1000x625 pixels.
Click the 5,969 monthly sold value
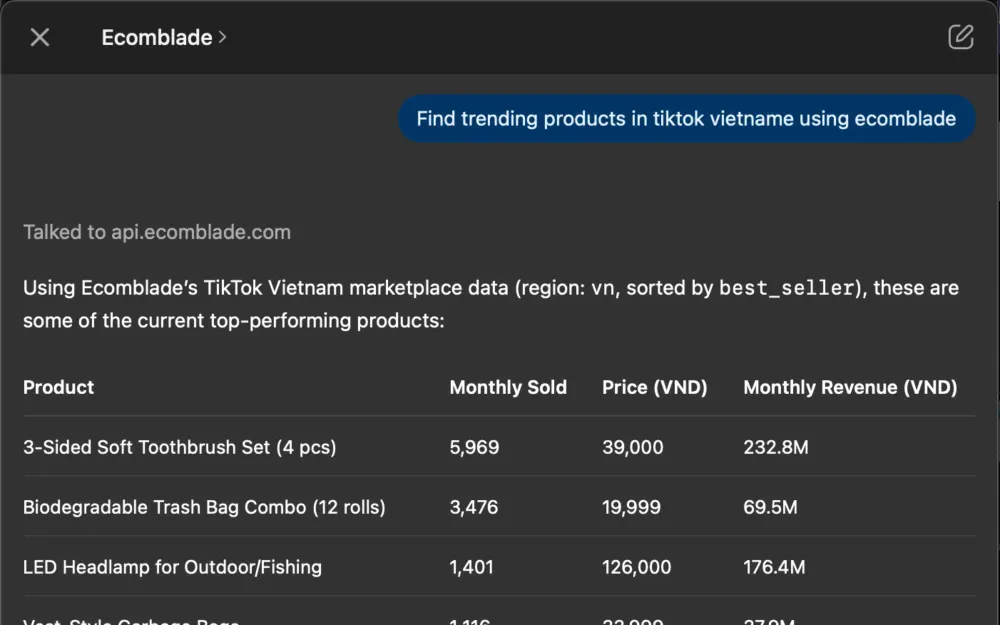tap(474, 447)
